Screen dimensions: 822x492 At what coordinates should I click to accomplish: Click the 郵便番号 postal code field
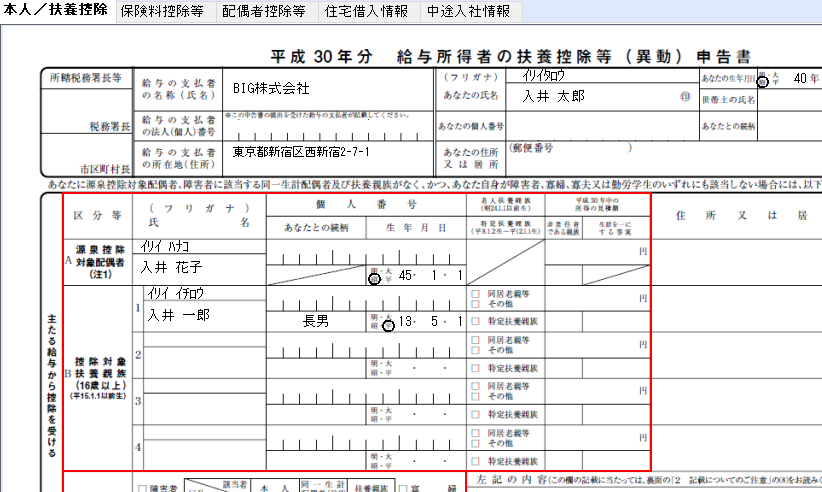pyautogui.click(x=571, y=148)
